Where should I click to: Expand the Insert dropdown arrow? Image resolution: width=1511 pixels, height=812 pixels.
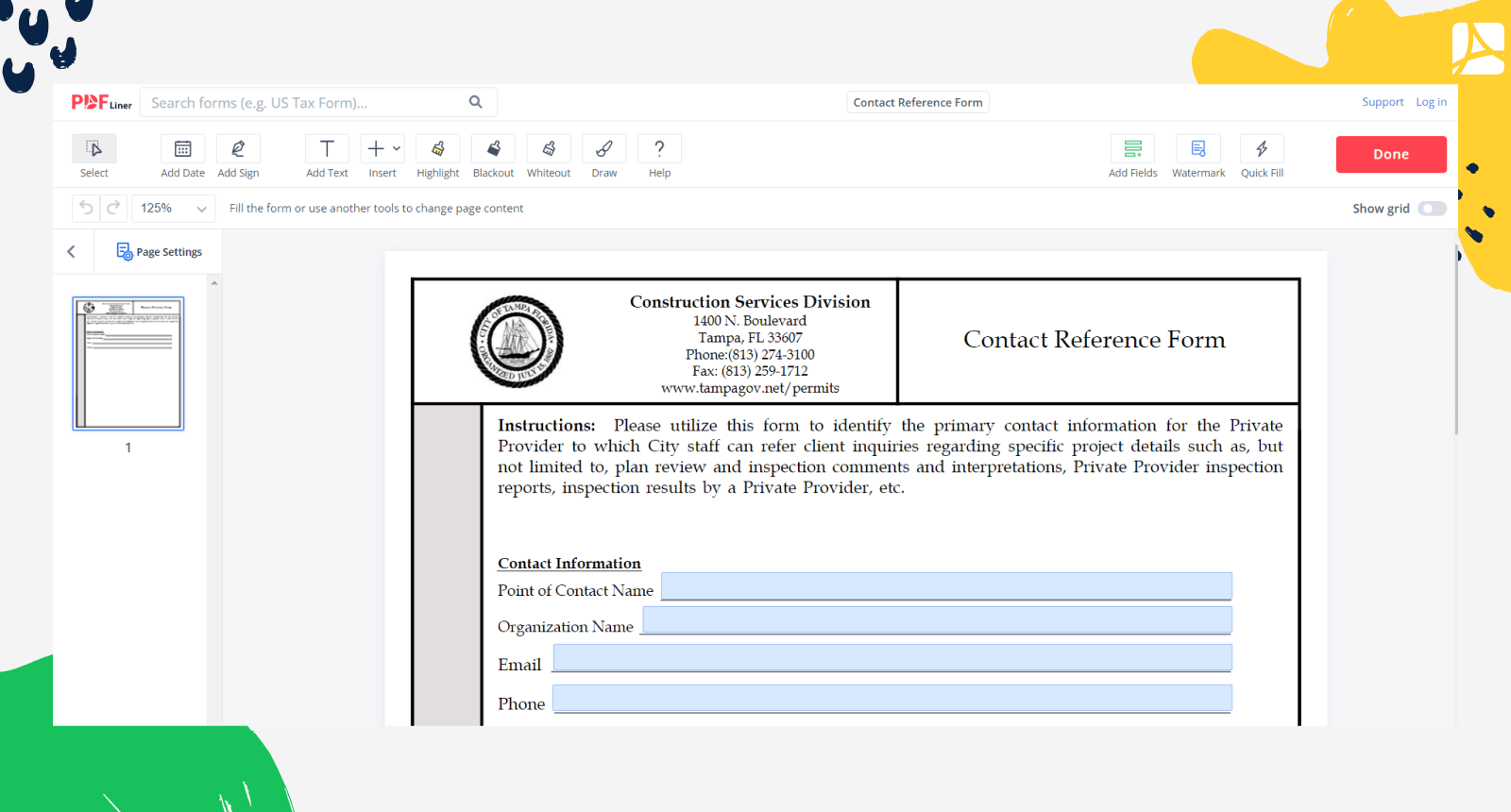click(397, 149)
